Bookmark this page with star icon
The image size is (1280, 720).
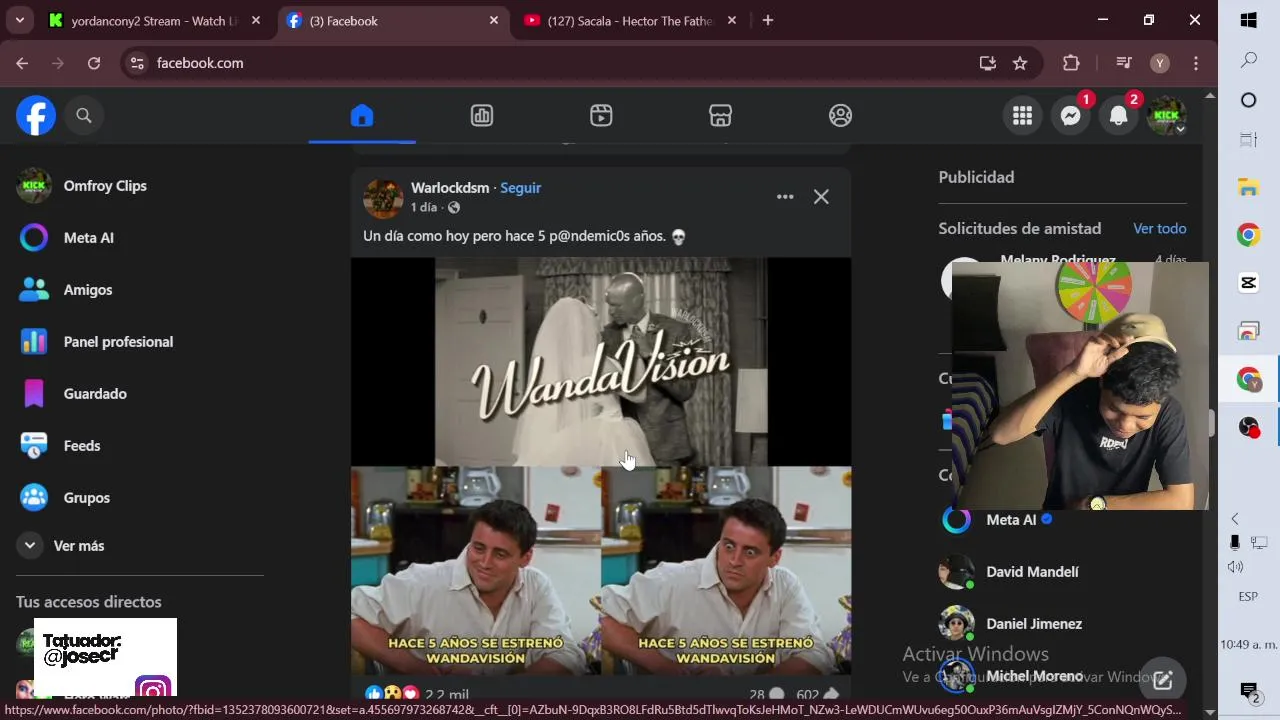point(1020,63)
